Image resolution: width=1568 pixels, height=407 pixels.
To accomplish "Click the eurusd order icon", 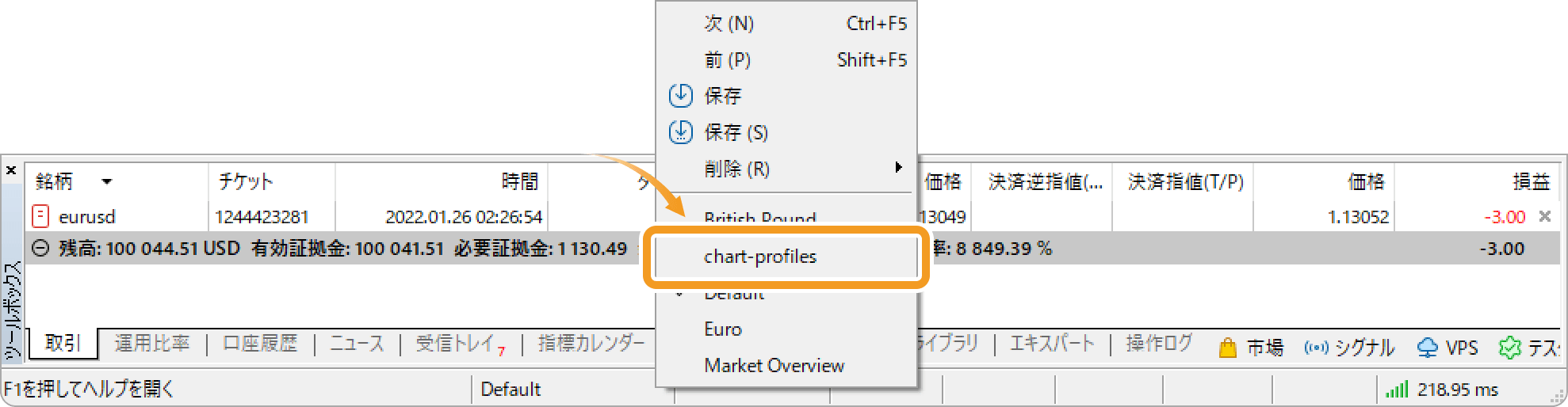I will click(x=40, y=216).
